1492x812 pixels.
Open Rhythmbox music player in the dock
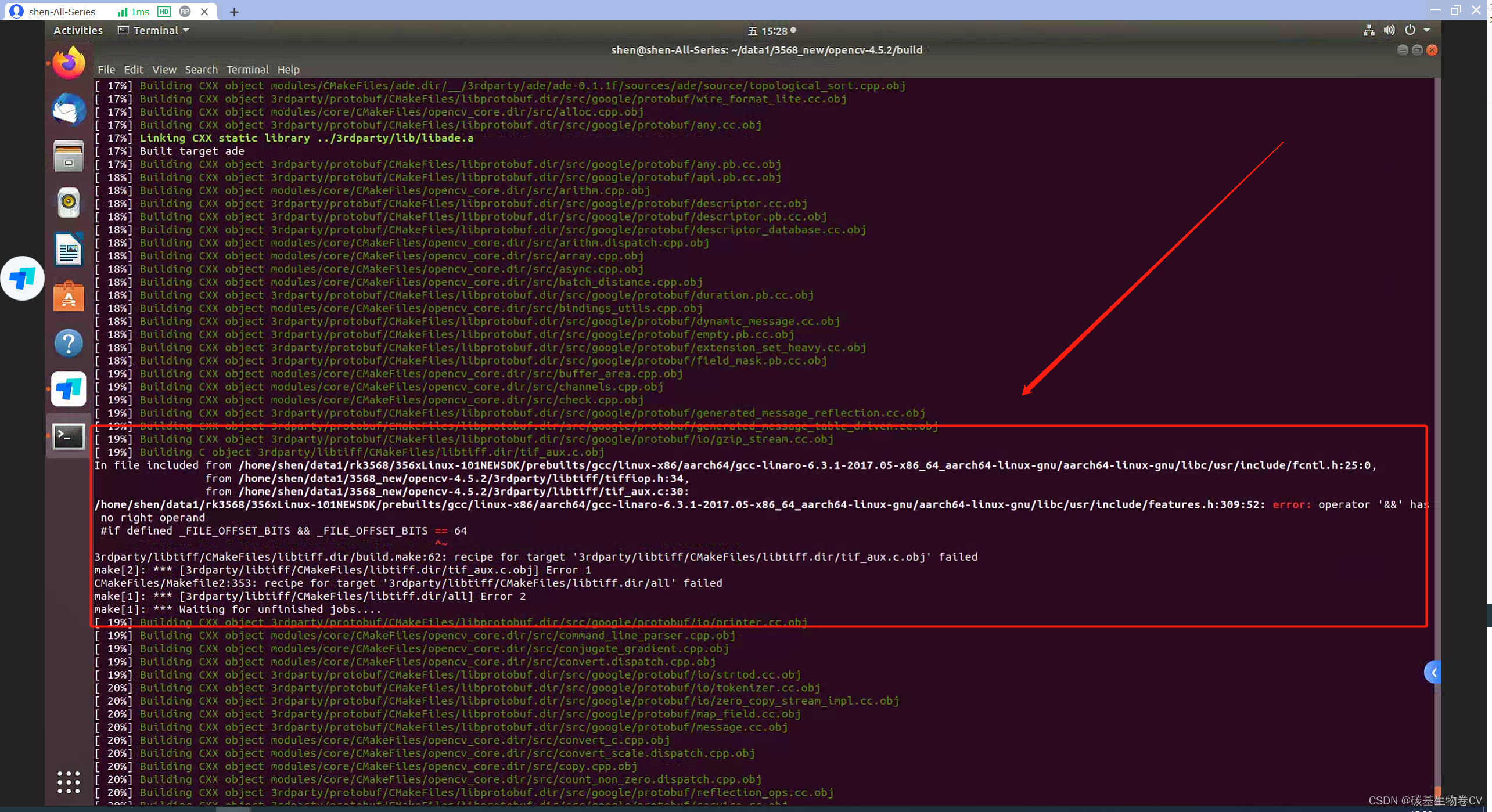(x=69, y=203)
